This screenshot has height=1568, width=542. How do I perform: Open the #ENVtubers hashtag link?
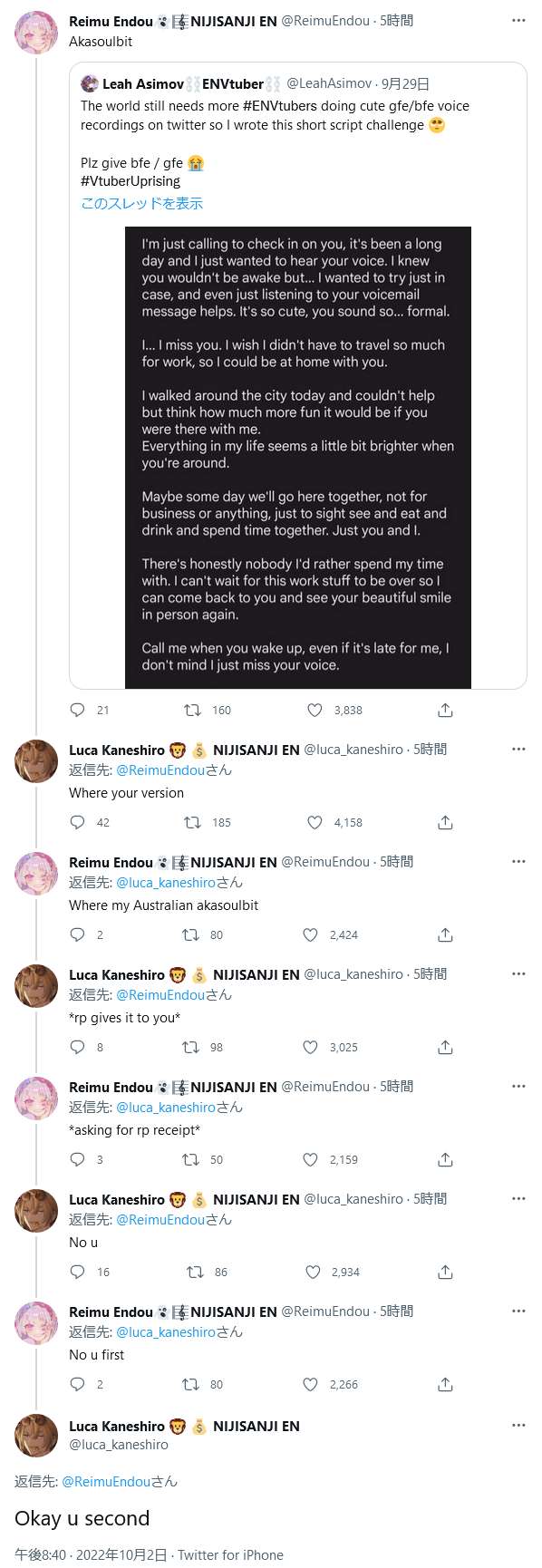pyautogui.click(x=285, y=106)
